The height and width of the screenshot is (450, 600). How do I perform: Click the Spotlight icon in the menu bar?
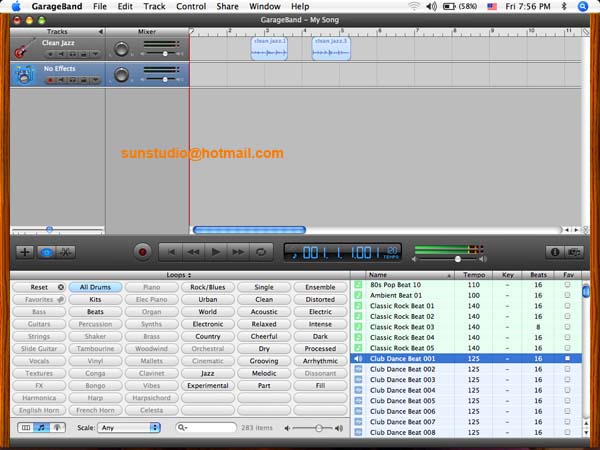click(x=583, y=7)
